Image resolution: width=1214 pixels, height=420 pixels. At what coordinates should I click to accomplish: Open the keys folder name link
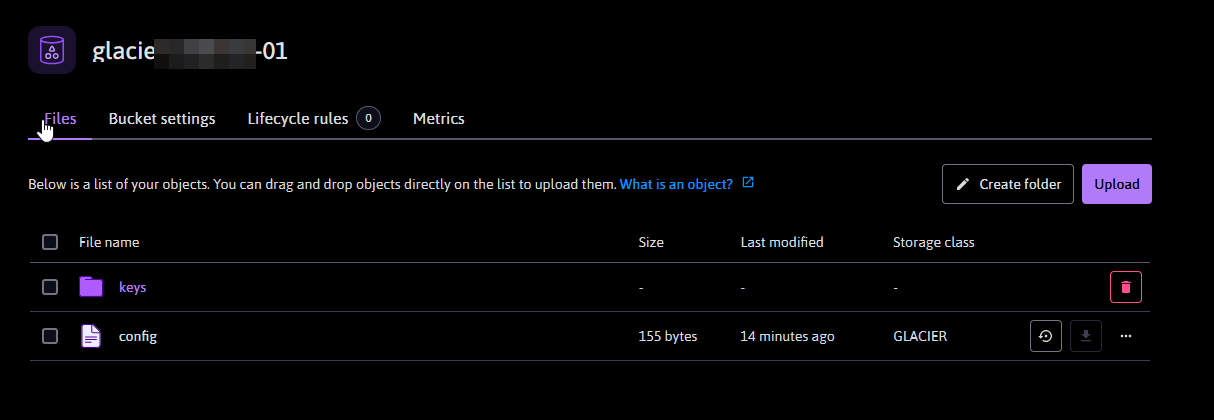133,287
